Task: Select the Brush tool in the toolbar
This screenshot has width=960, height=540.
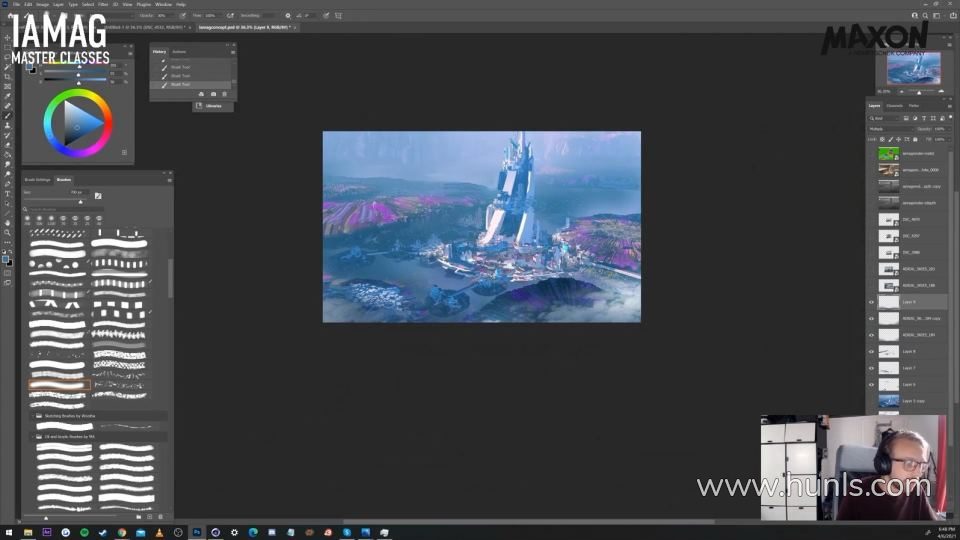Action: [x=7, y=116]
